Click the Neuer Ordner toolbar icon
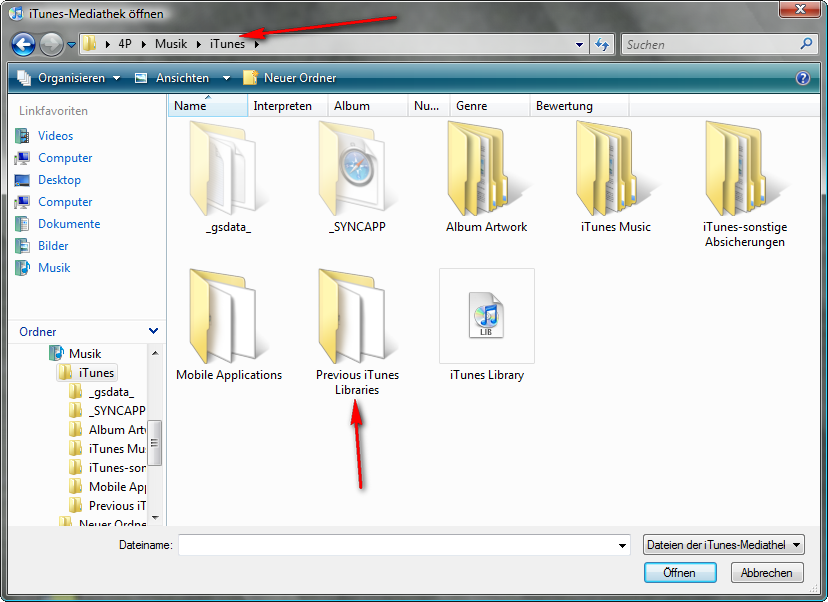The height and width of the screenshot is (602, 828). coord(250,78)
